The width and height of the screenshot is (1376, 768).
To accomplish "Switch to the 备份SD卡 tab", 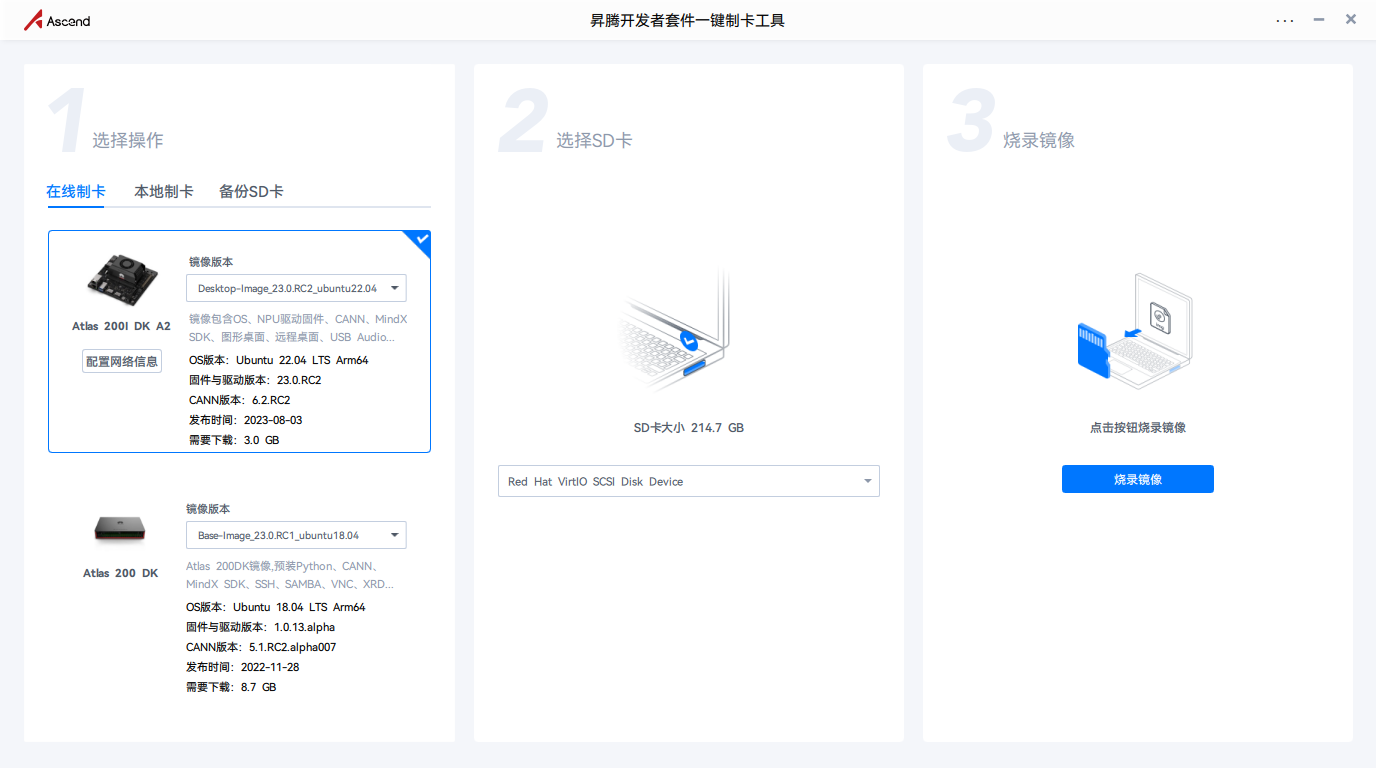I will (251, 191).
